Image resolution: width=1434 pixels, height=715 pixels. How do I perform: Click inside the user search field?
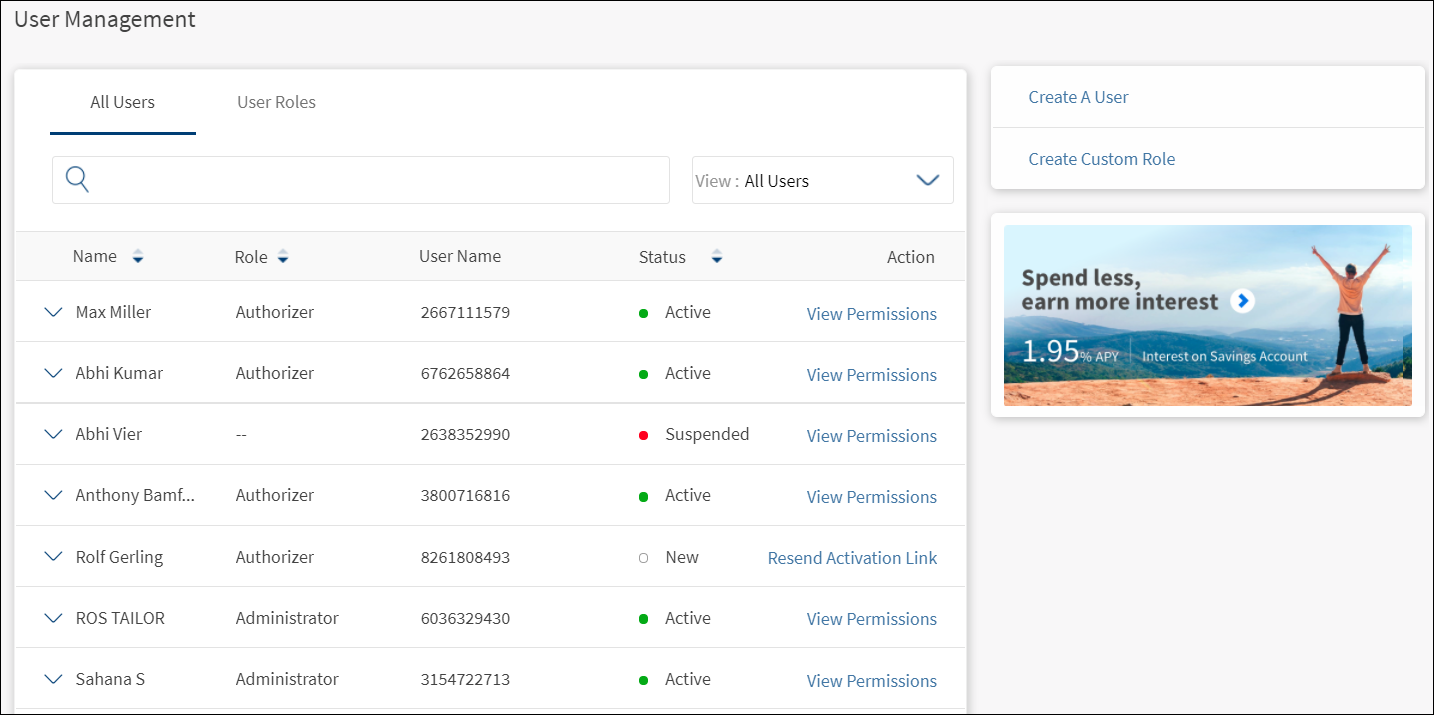click(x=380, y=180)
